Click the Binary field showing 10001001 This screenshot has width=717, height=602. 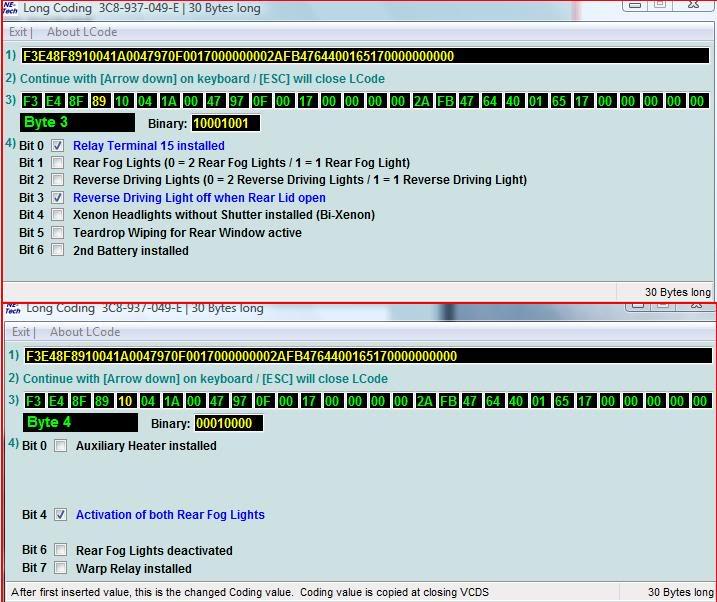(225, 123)
